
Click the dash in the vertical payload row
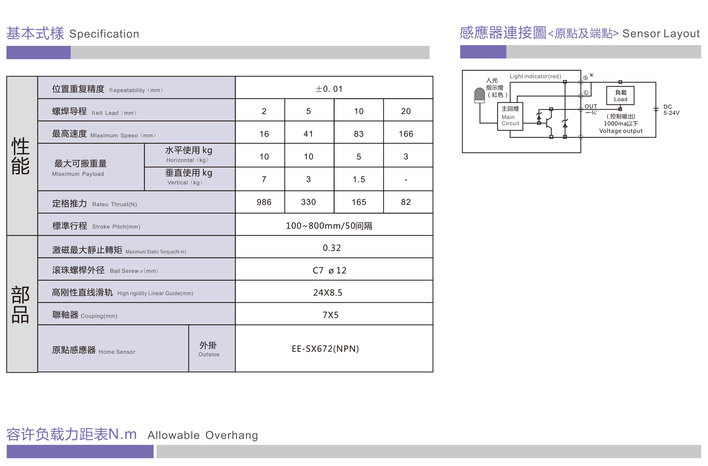click(x=406, y=180)
